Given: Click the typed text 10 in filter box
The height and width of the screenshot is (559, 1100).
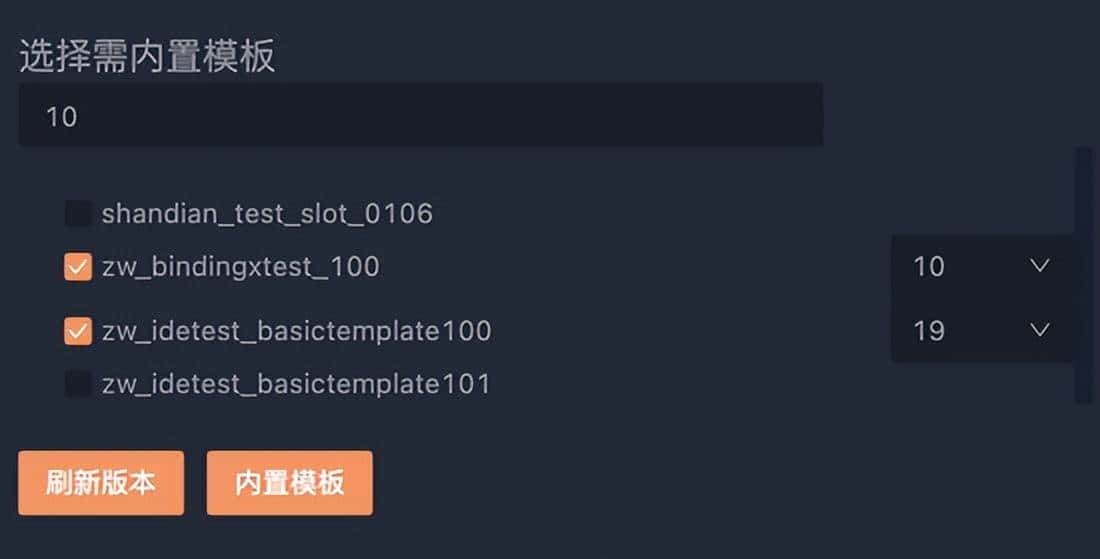Looking at the screenshot, I should coord(61,116).
